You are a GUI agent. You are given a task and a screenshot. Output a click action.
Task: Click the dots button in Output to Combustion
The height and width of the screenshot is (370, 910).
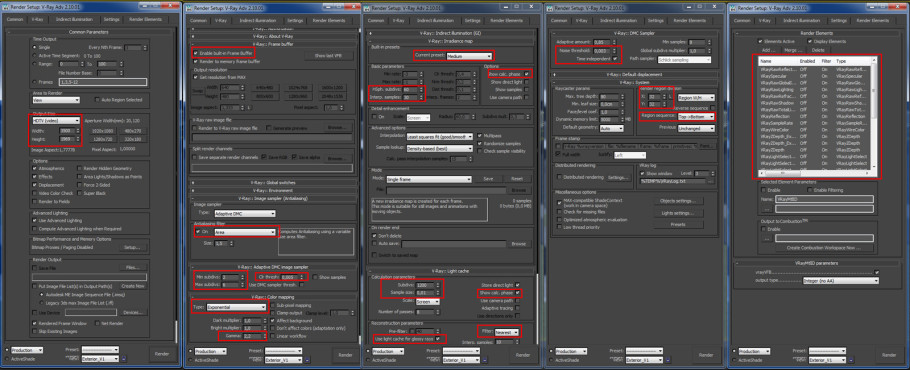point(766,238)
